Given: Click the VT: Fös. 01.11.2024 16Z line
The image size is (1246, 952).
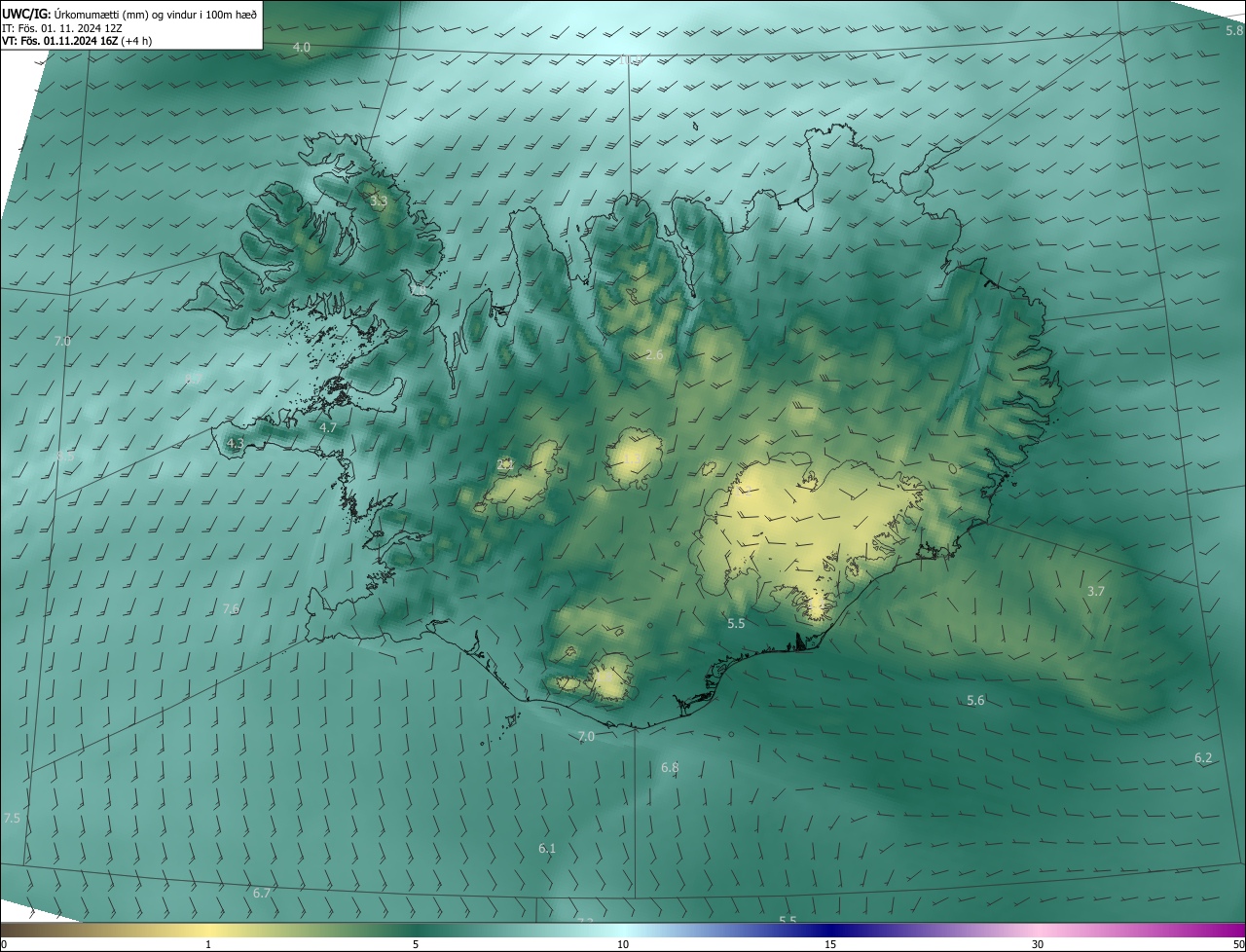Looking at the screenshot, I should (77, 40).
